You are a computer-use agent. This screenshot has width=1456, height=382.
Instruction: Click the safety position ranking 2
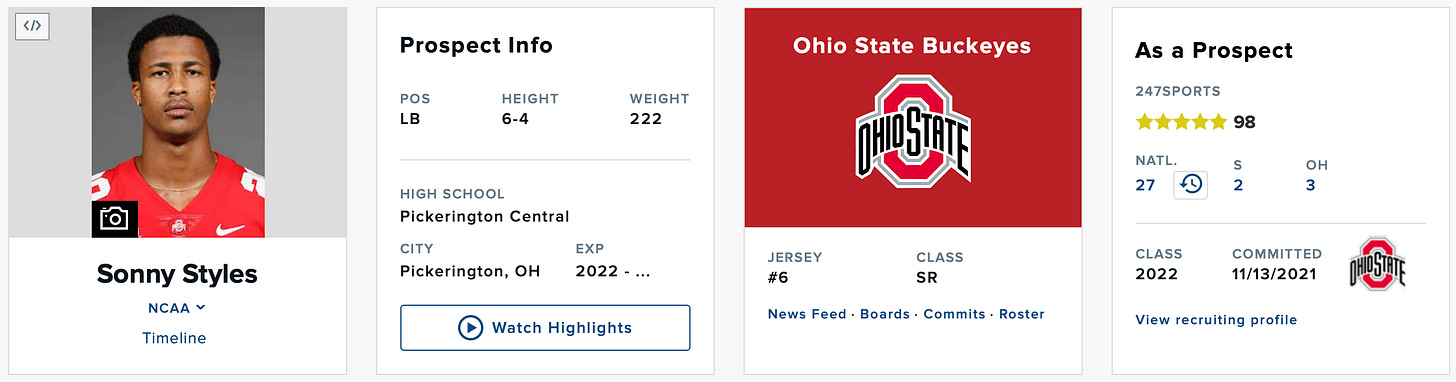click(1238, 185)
